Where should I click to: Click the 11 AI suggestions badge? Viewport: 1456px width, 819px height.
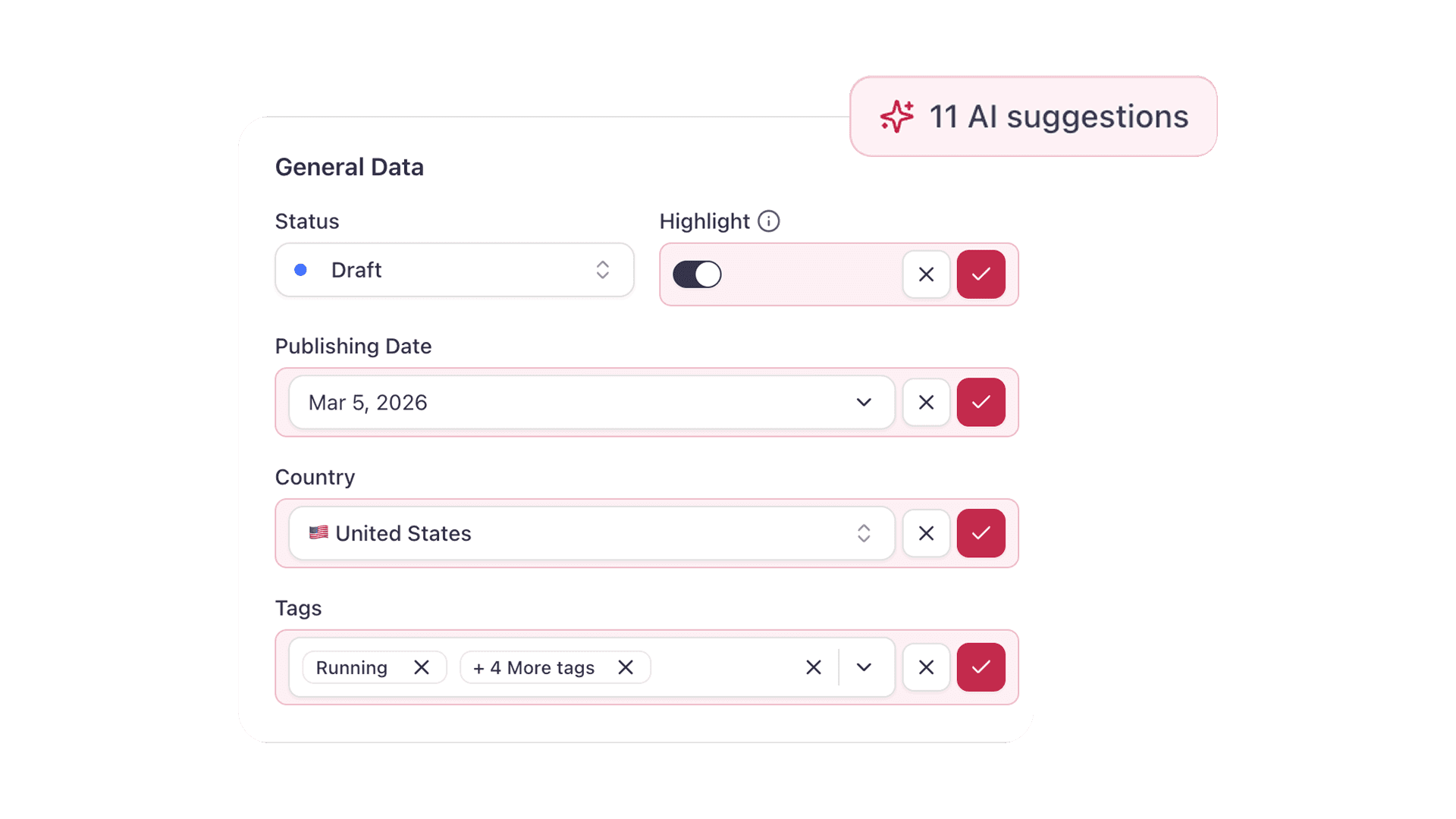click(1033, 116)
